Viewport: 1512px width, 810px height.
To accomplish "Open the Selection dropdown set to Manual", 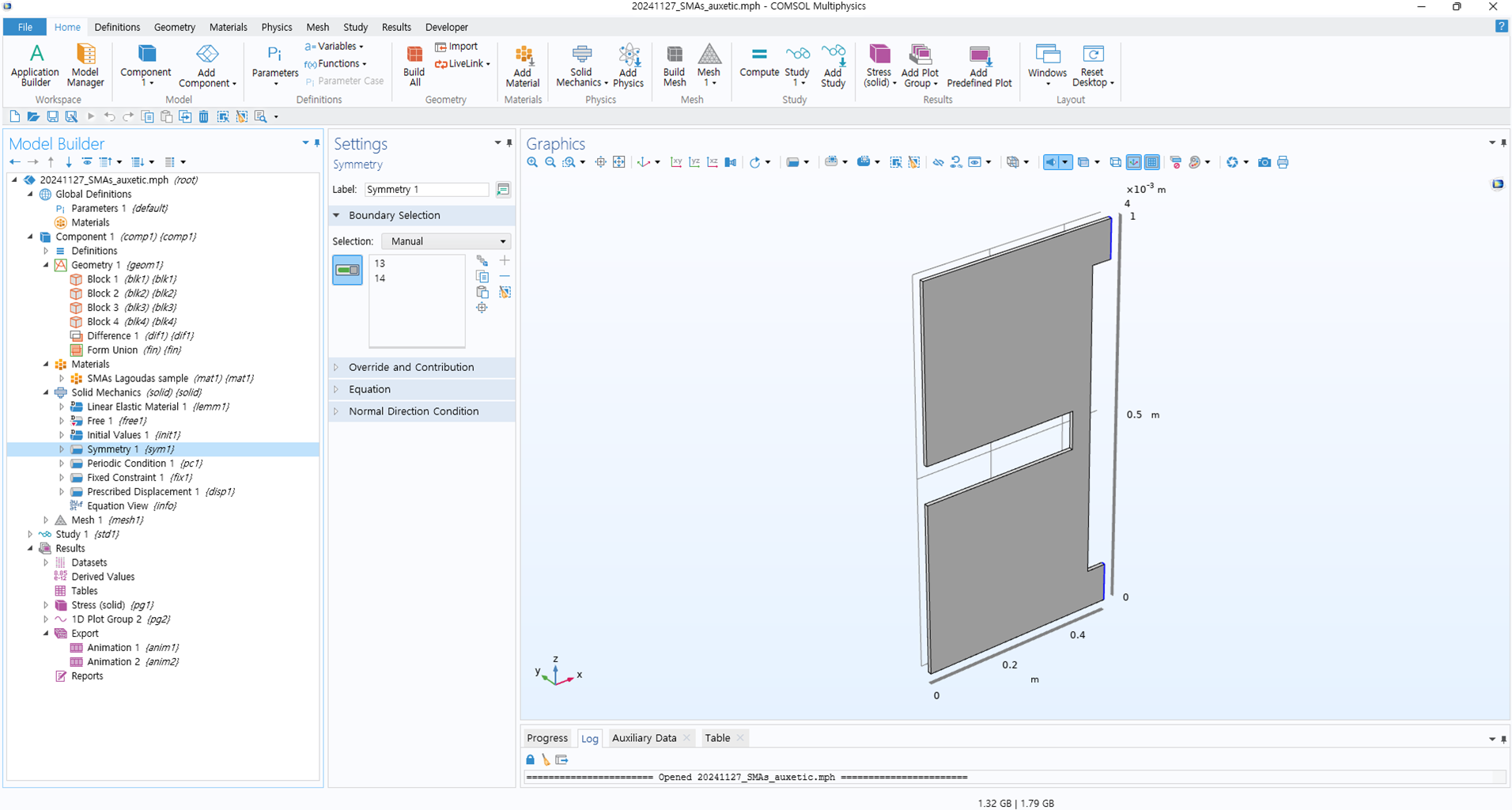I will tap(446, 241).
